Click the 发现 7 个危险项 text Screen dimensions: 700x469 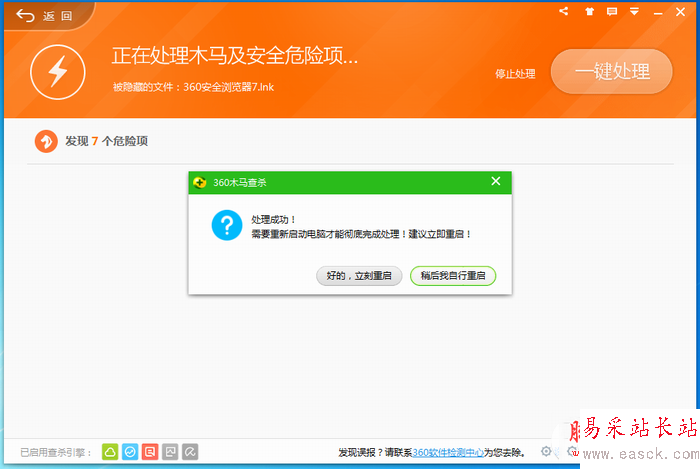tap(107, 141)
